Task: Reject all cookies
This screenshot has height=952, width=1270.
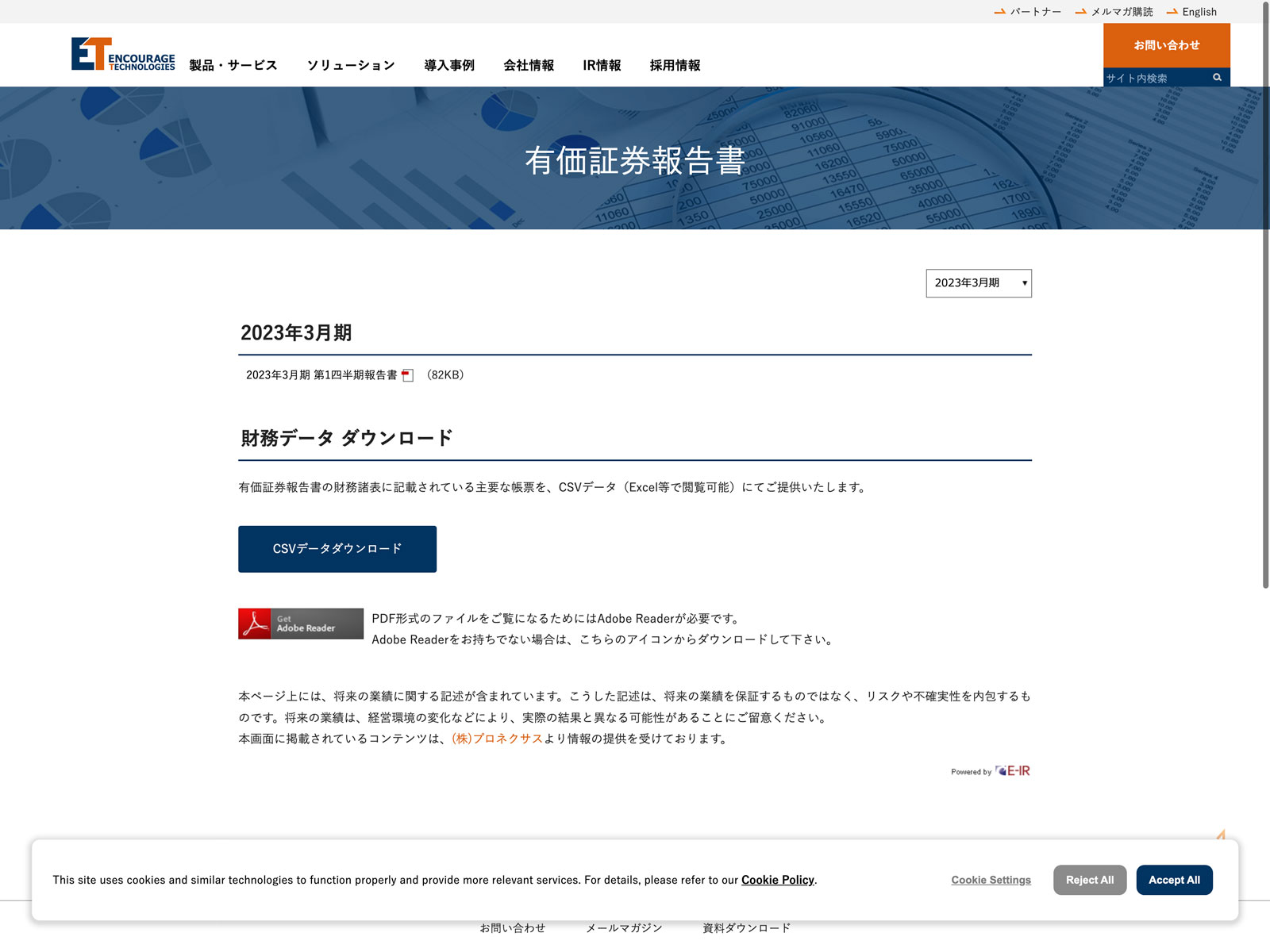Action: tap(1090, 880)
